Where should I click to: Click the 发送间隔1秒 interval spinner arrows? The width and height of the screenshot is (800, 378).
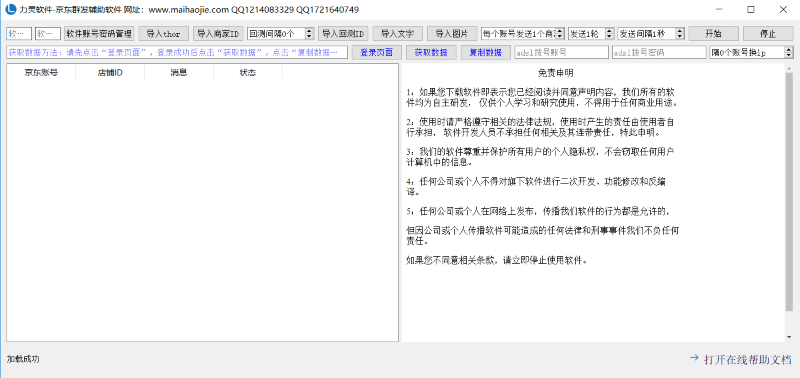(x=680, y=34)
